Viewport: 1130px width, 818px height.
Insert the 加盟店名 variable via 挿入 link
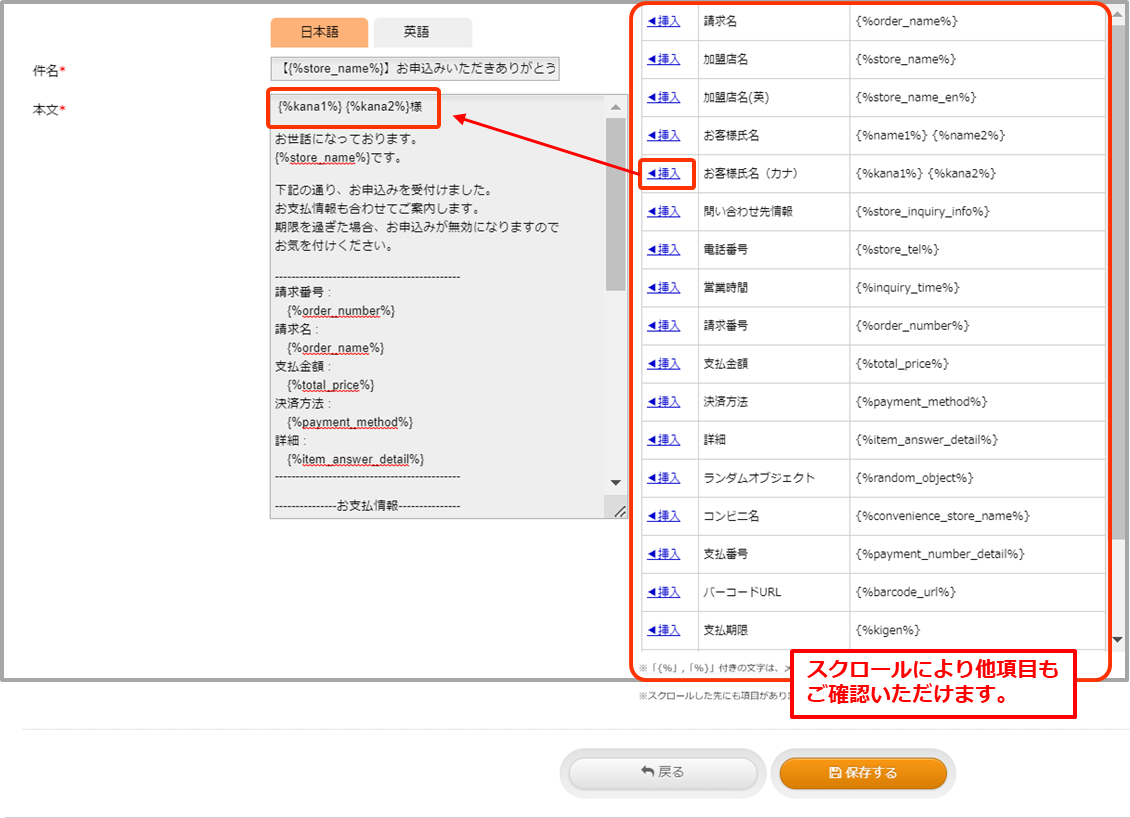point(664,59)
